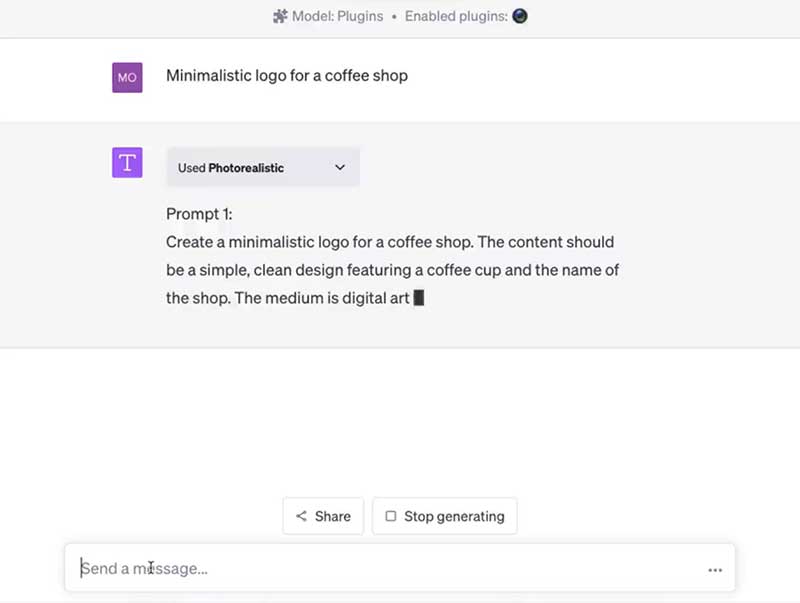Click the black typing cursor block

pyautogui.click(x=419, y=297)
